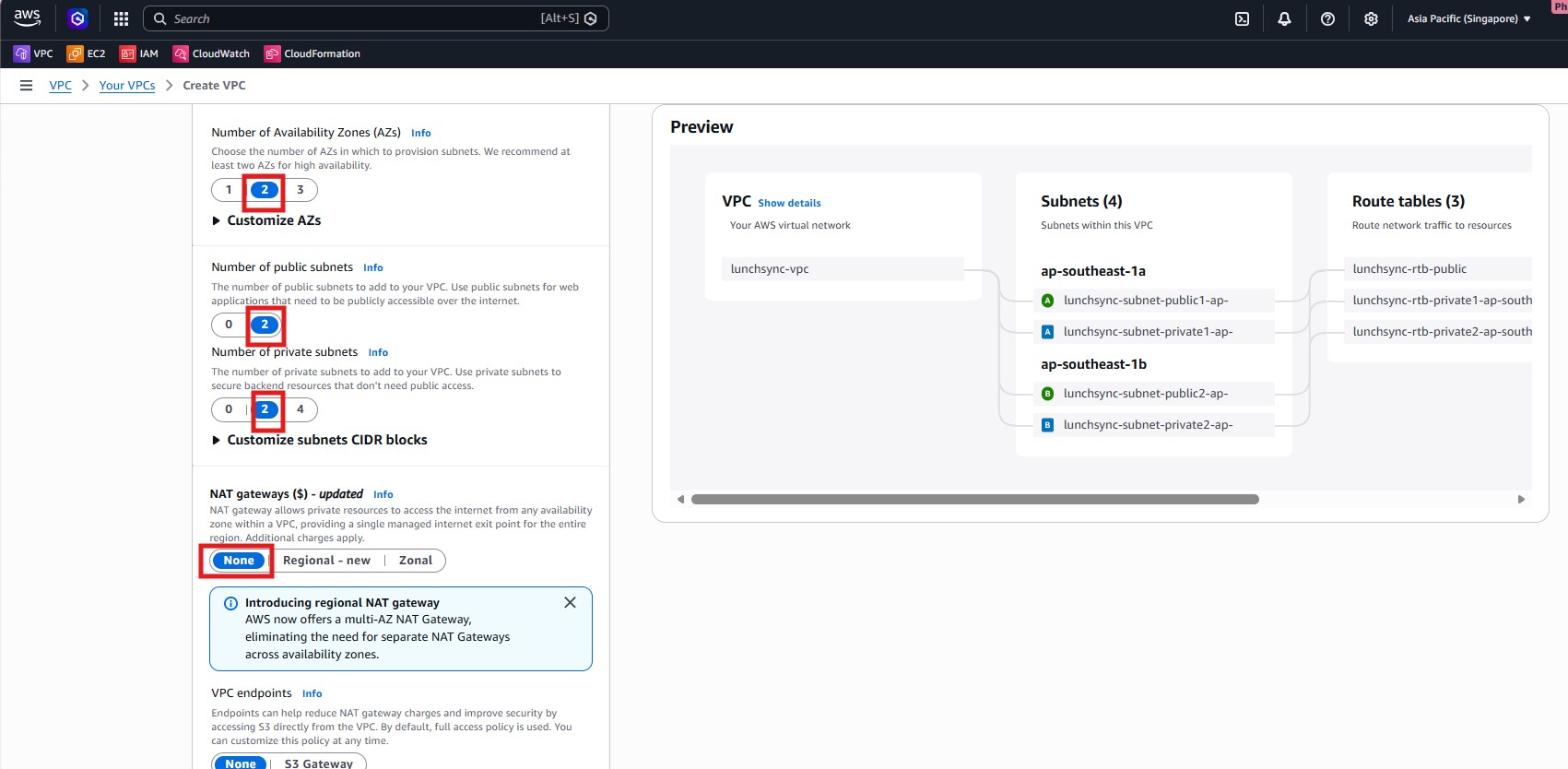This screenshot has height=769, width=1568.
Task: Click the Preview horizontal scrollbar
Action: click(974, 499)
